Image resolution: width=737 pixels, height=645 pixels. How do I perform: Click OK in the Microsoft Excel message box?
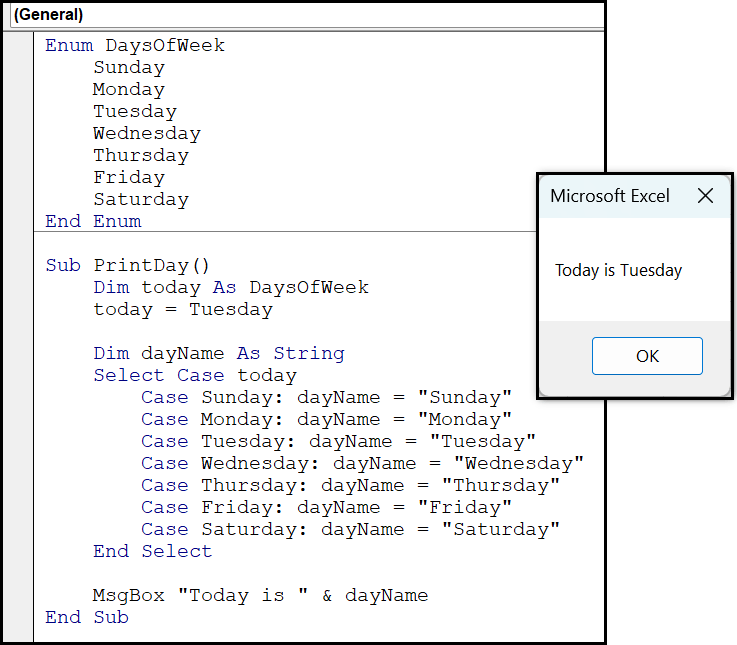pos(647,356)
